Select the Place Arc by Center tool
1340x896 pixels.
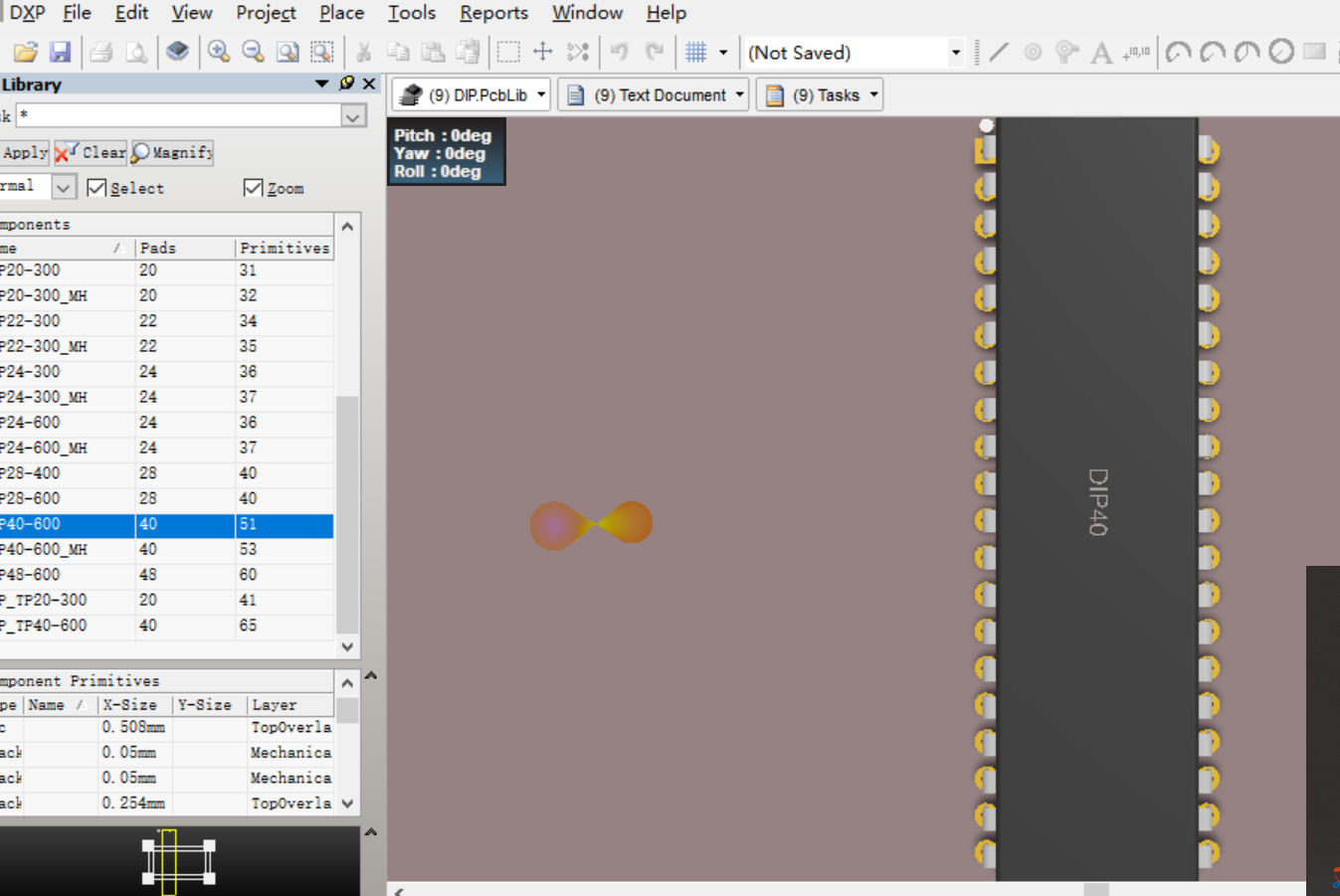click(x=1178, y=53)
